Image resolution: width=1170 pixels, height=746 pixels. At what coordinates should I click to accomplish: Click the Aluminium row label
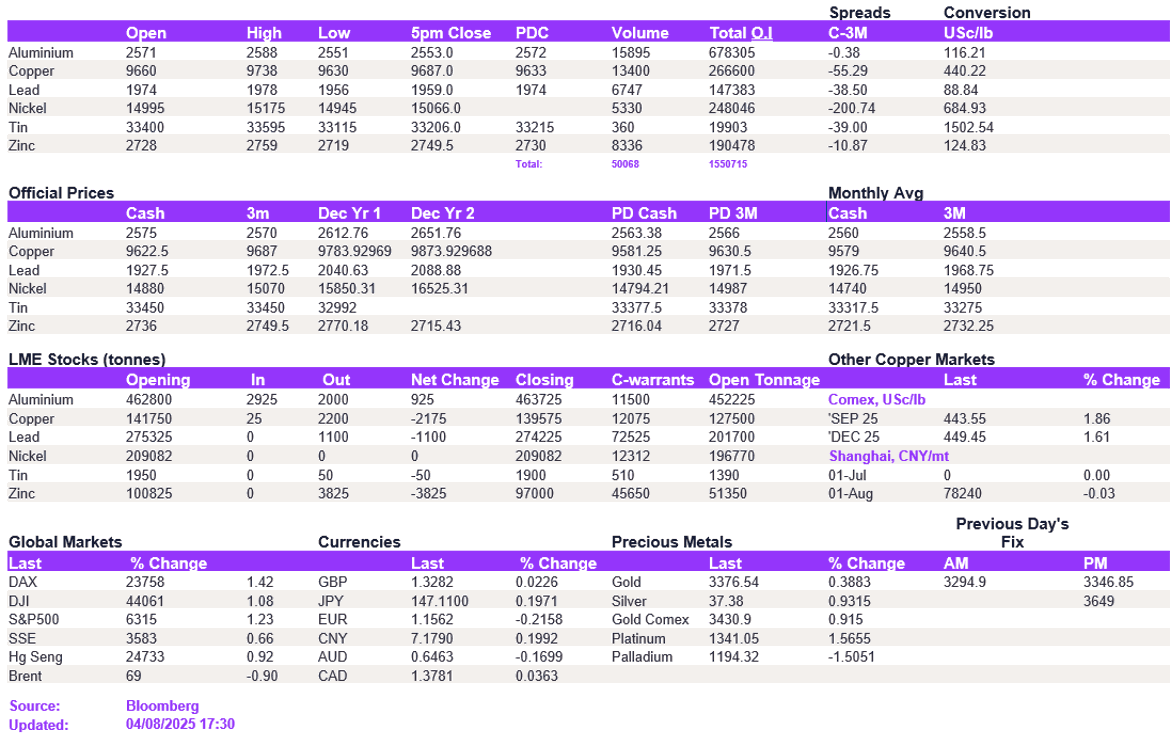[x=39, y=52]
